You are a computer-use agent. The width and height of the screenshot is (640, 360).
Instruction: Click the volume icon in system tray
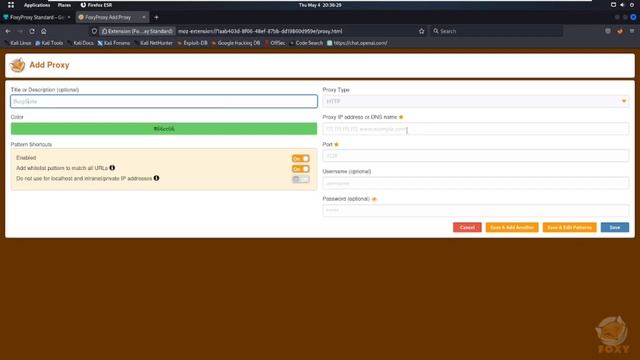click(622, 5)
